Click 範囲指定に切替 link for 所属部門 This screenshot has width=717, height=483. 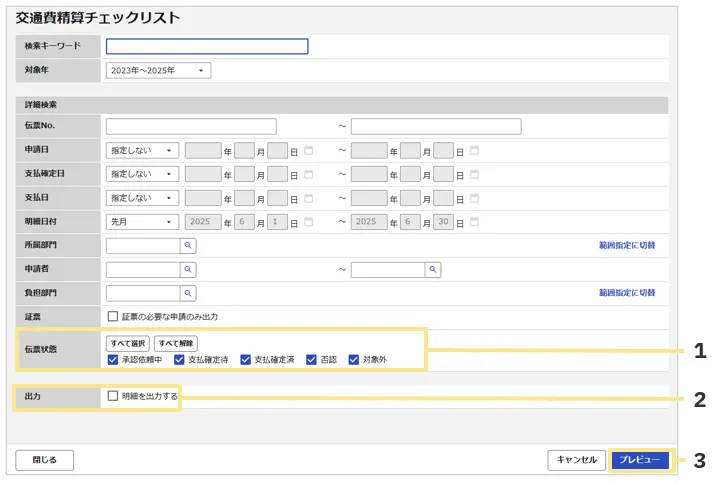(x=627, y=245)
